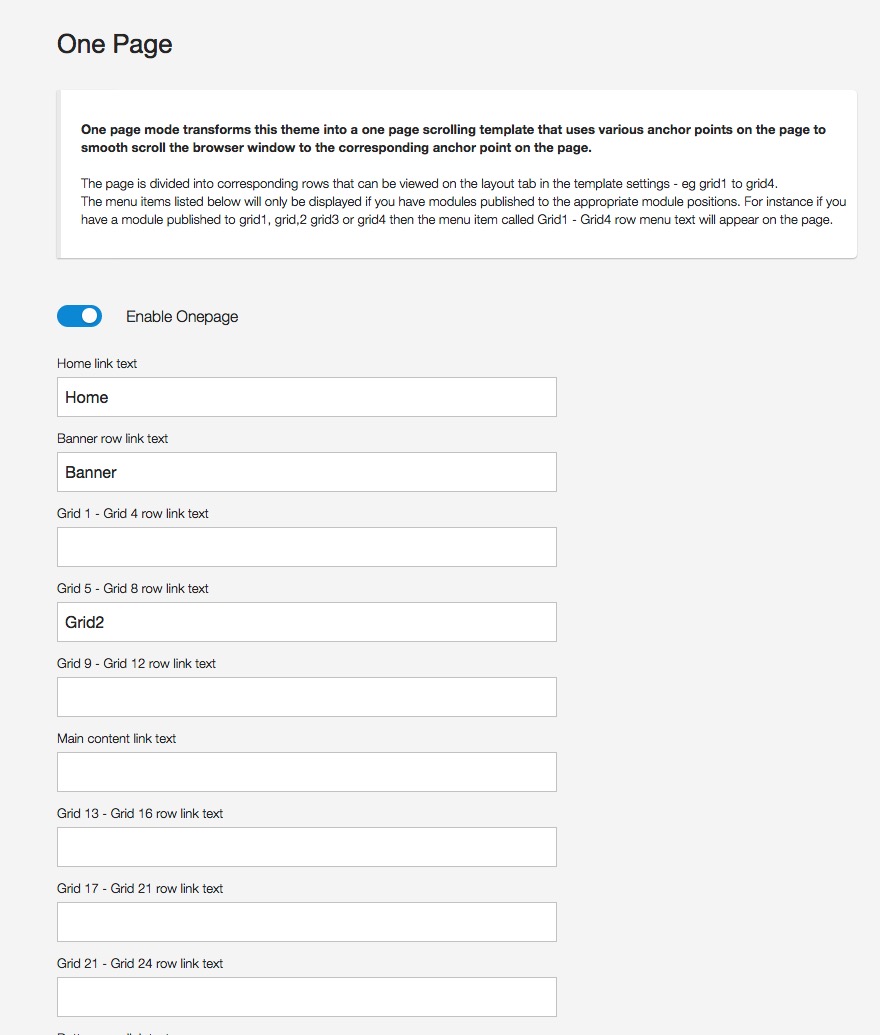The width and height of the screenshot is (880, 1035).
Task: Click the "One Page" heading
Action: click(x=115, y=45)
